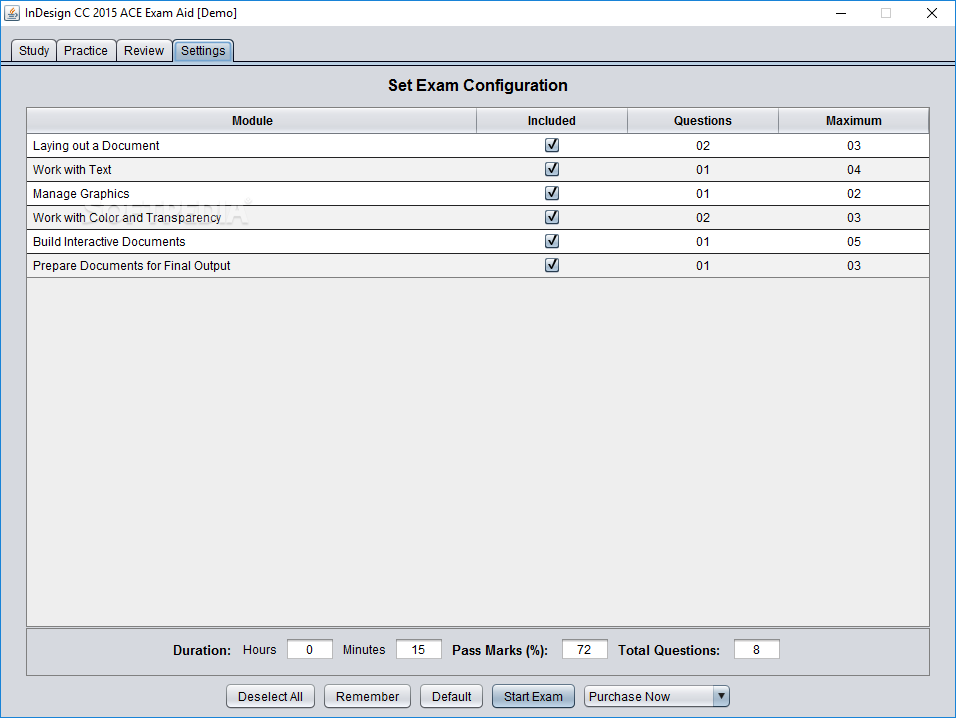The image size is (956, 718).
Task: Click the Hours duration field
Action: point(310,650)
